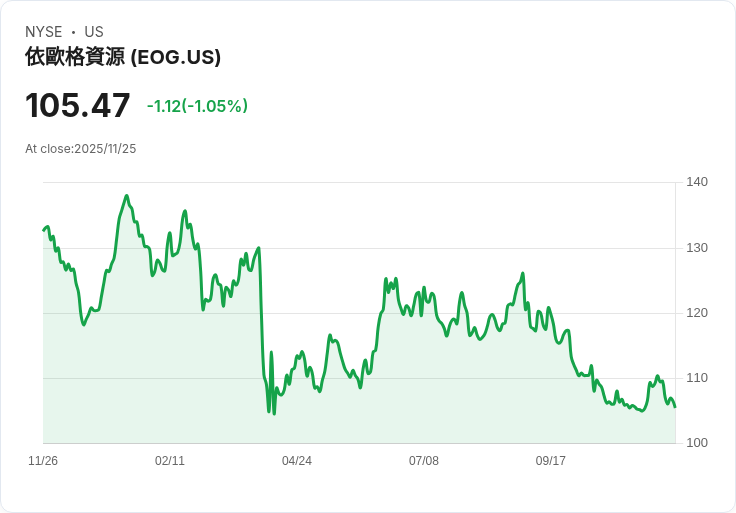Image resolution: width=736 pixels, height=513 pixels.
Task: Click the EOG.US stock title
Action: (x=123, y=57)
